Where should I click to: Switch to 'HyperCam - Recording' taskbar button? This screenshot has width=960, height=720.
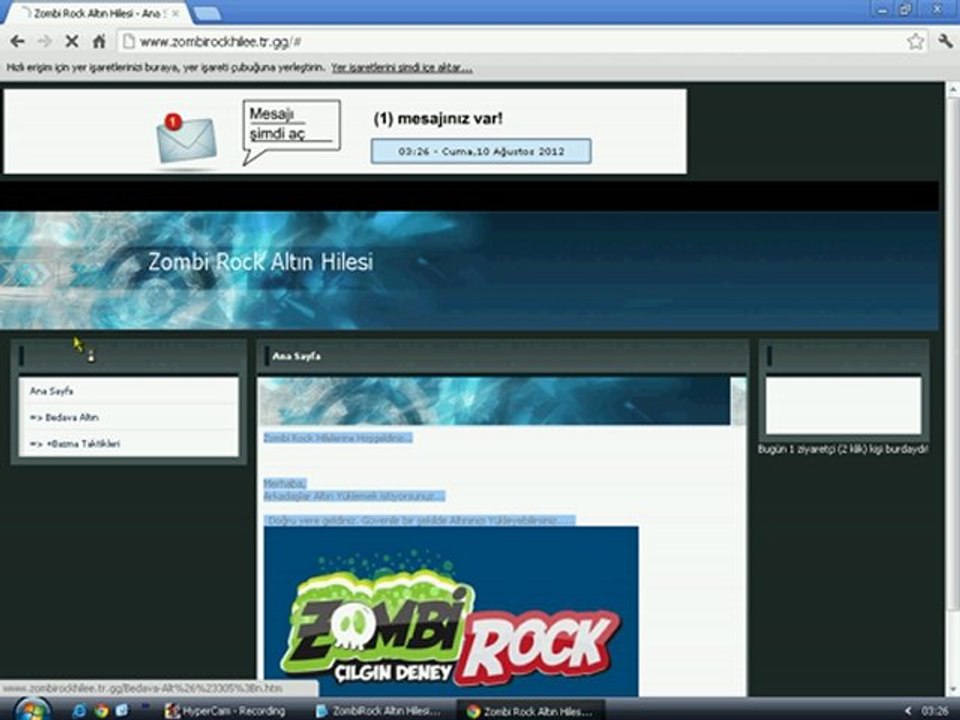[x=225, y=711]
